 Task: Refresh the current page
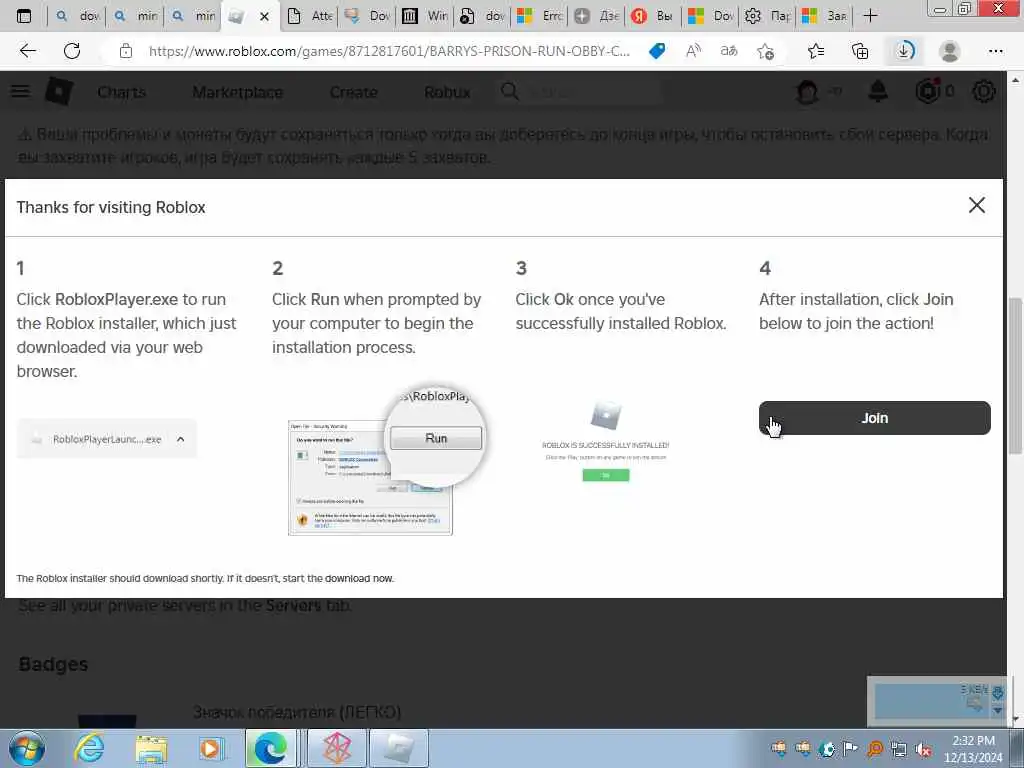(x=72, y=51)
